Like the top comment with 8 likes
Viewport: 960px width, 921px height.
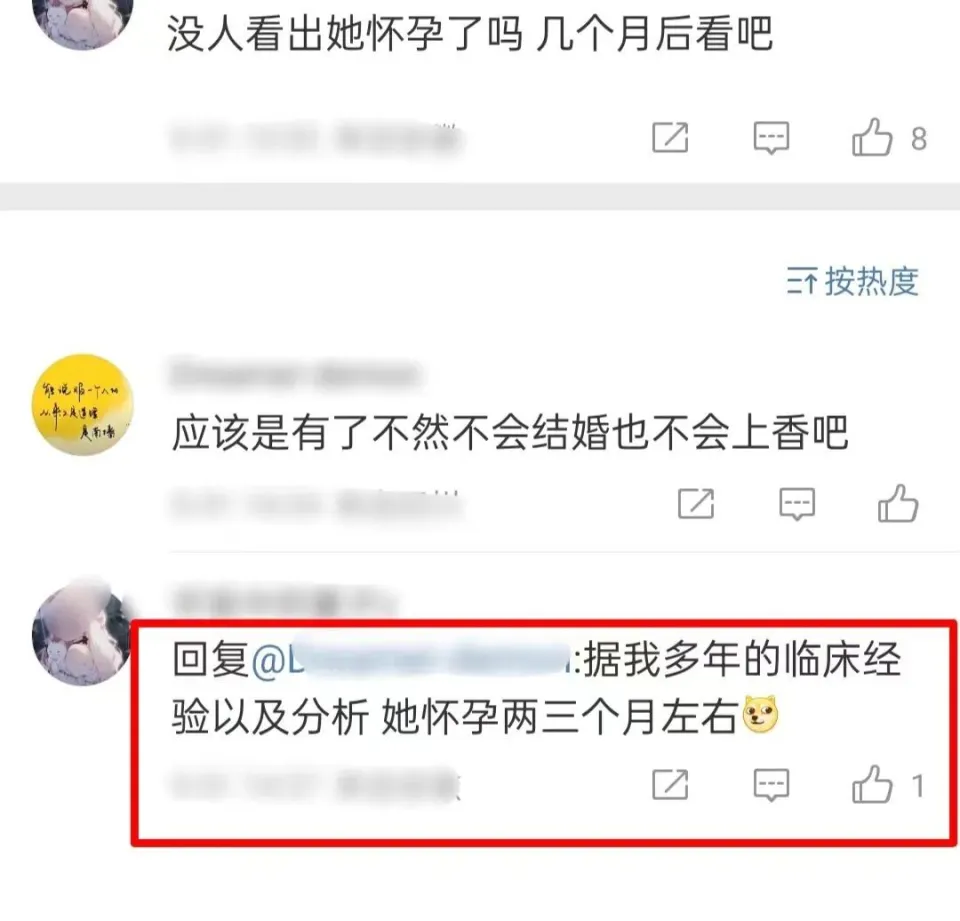point(872,137)
